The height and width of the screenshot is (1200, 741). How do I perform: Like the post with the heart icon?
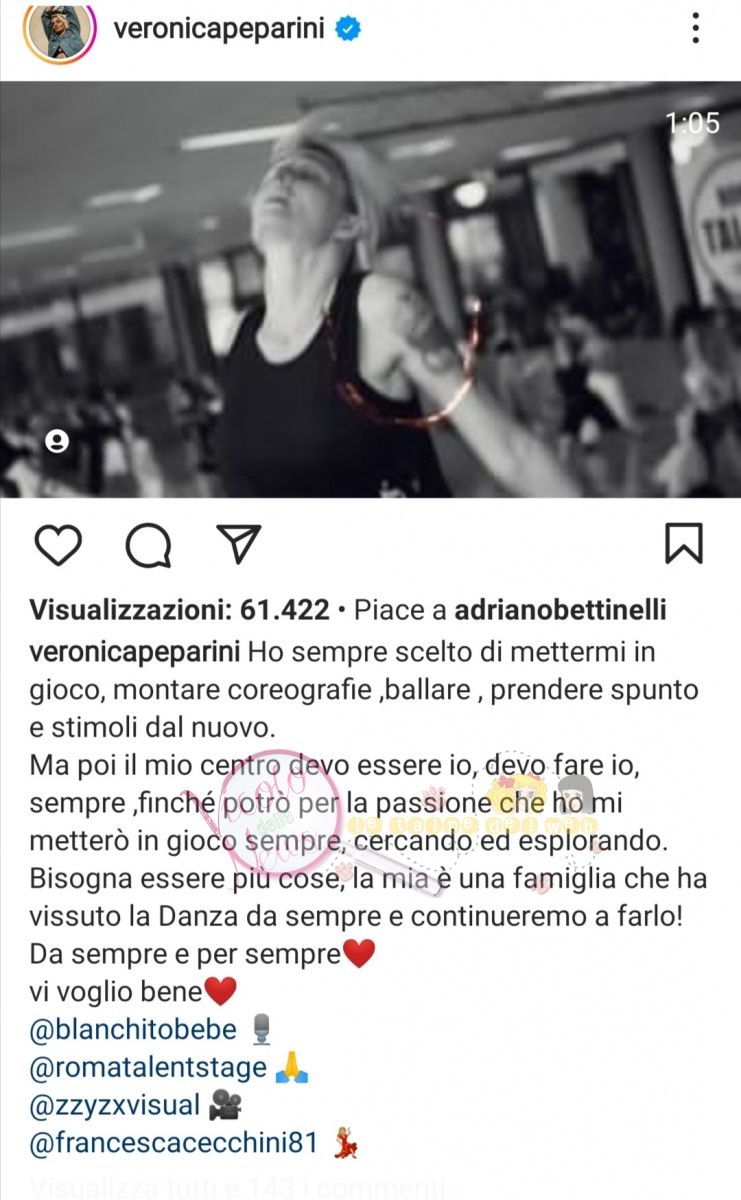click(x=58, y=544)
